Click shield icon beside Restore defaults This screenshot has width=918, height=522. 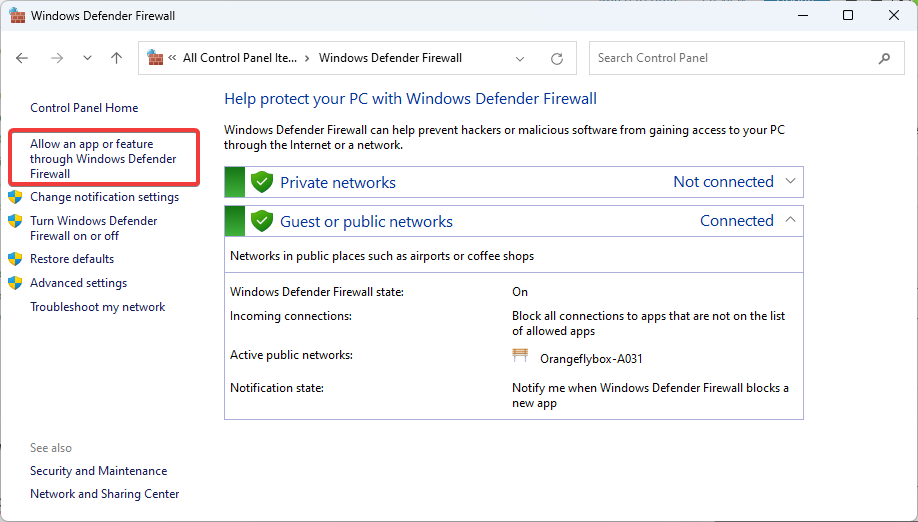pyautogui.click(x=15, y=259)
